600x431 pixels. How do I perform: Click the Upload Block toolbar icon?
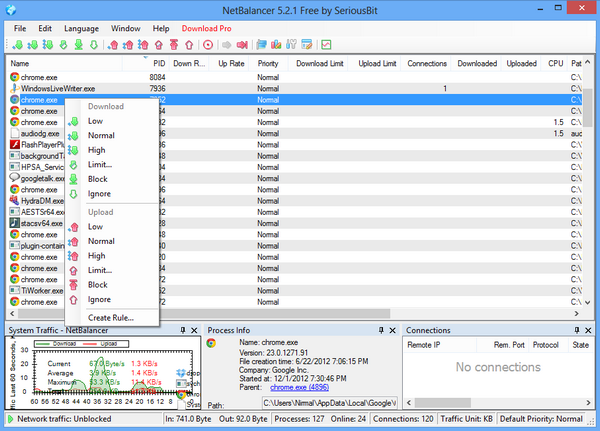tap(174, 45)
